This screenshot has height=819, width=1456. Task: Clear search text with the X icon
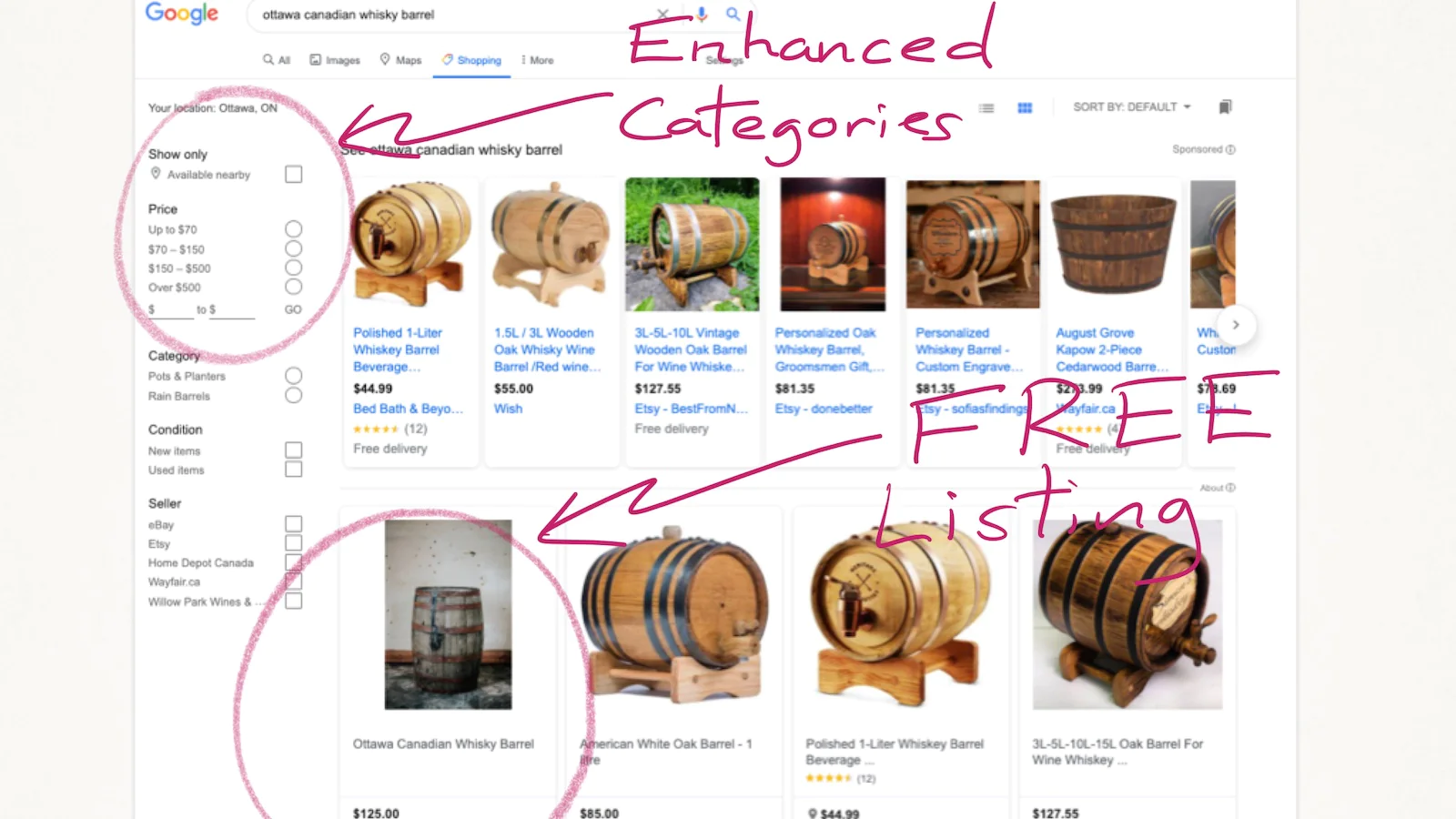(x=662, y=14)
